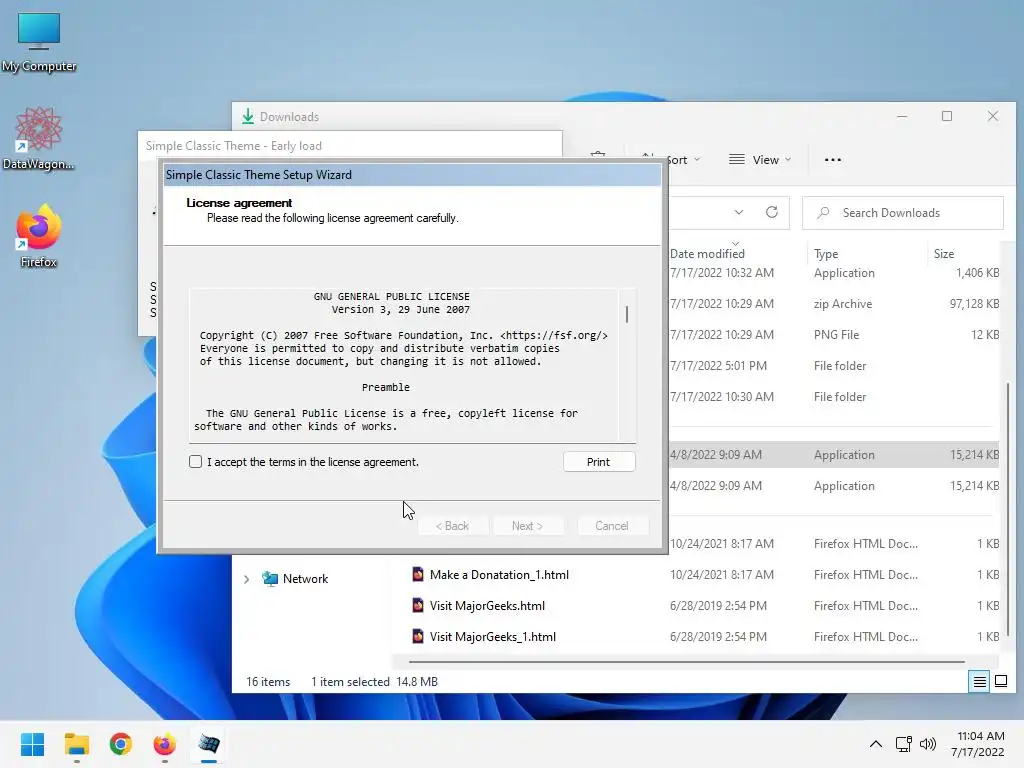The image size is (1024, 768).
Task: Open File Explorer from taskbar
Action: (x=76, y=744)
